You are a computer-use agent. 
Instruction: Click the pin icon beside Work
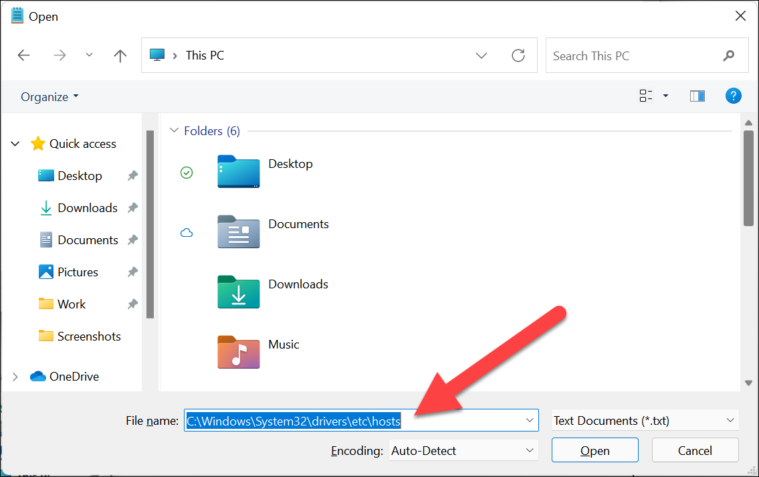tap(132, 304)
